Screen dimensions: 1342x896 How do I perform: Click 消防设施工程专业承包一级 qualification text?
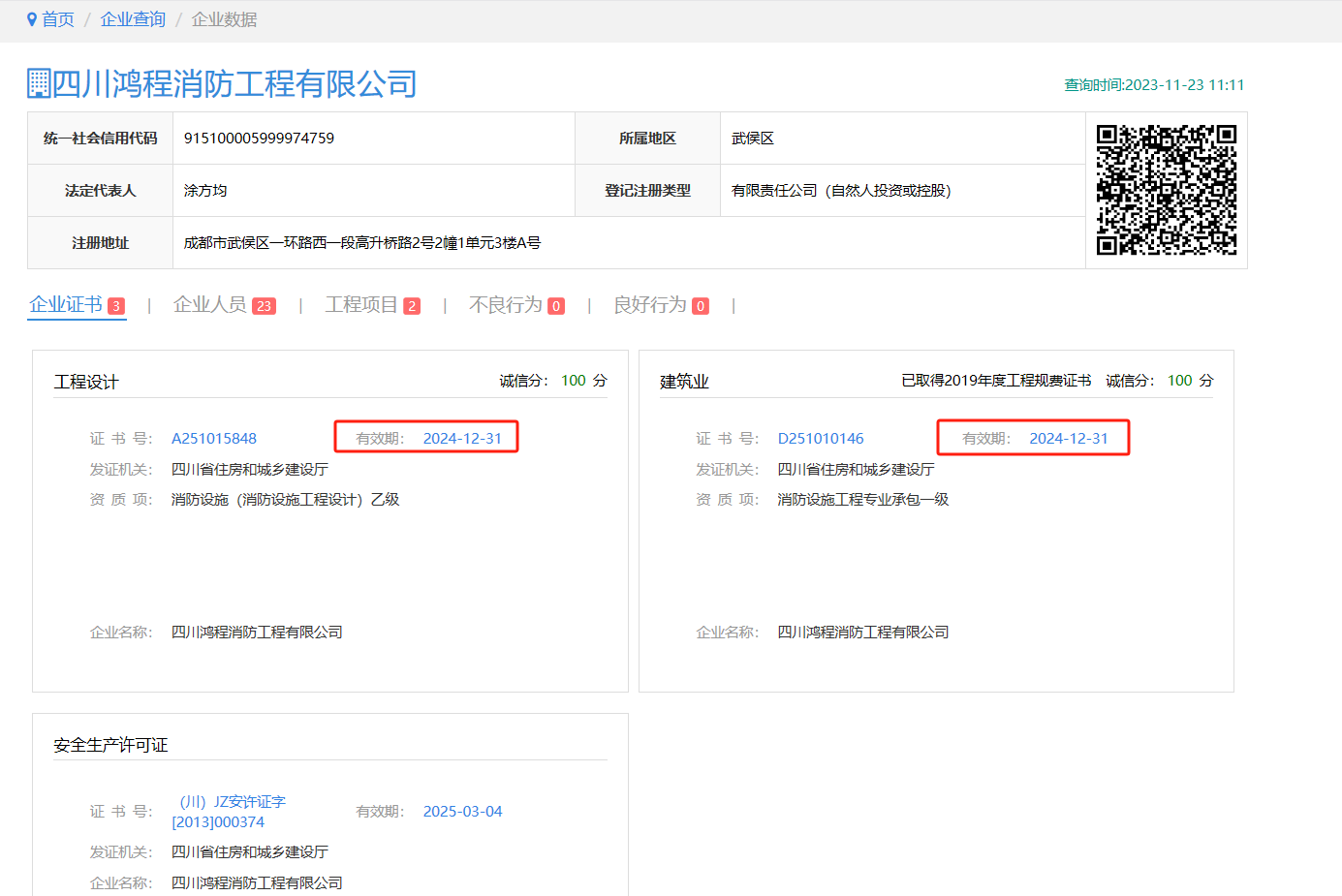click(863, 500)
